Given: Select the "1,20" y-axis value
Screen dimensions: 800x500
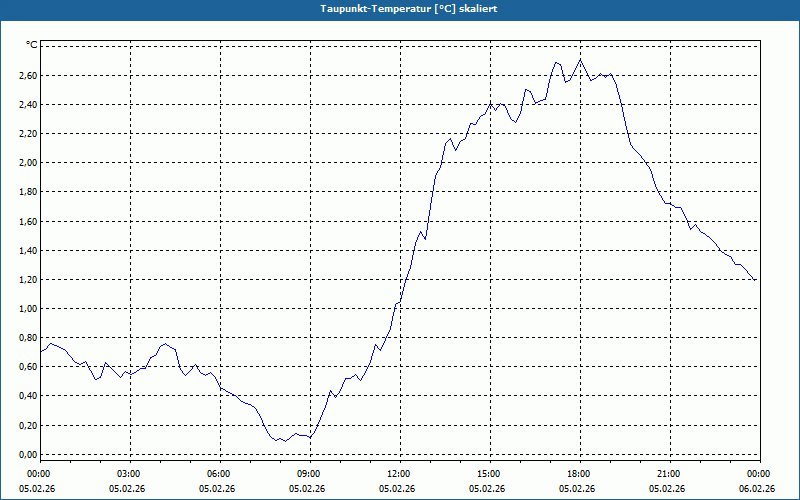Looking at the screenshot, I should (29, 280).
